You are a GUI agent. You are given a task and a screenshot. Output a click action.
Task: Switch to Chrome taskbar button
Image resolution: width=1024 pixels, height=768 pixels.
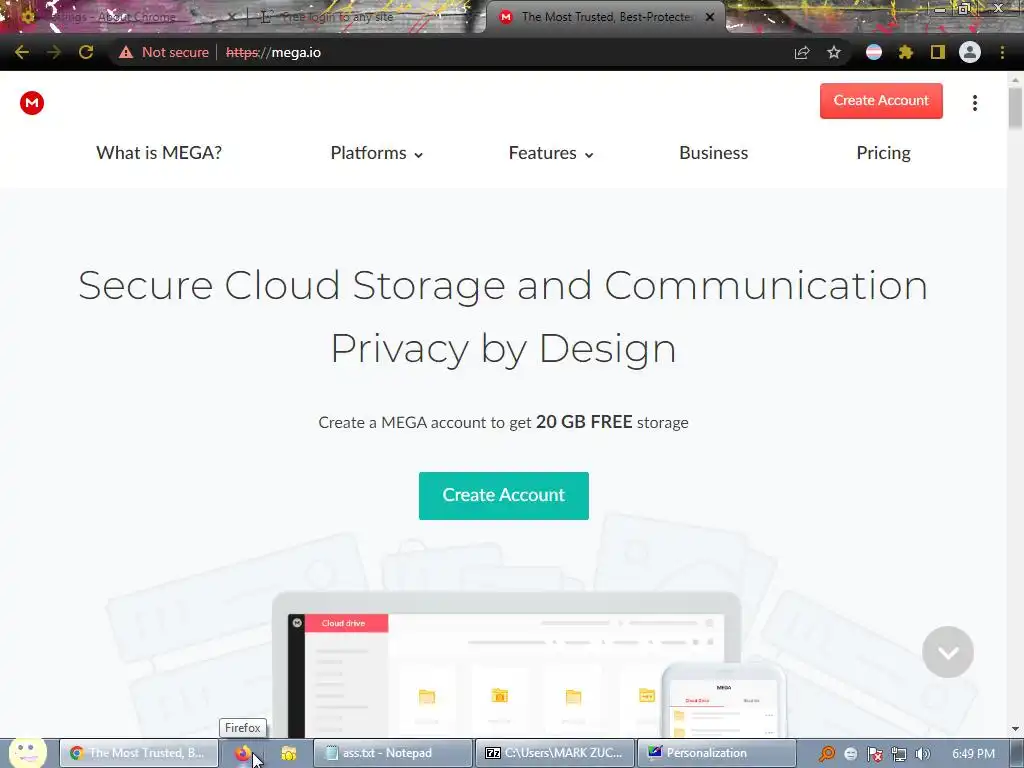(138, 753)
